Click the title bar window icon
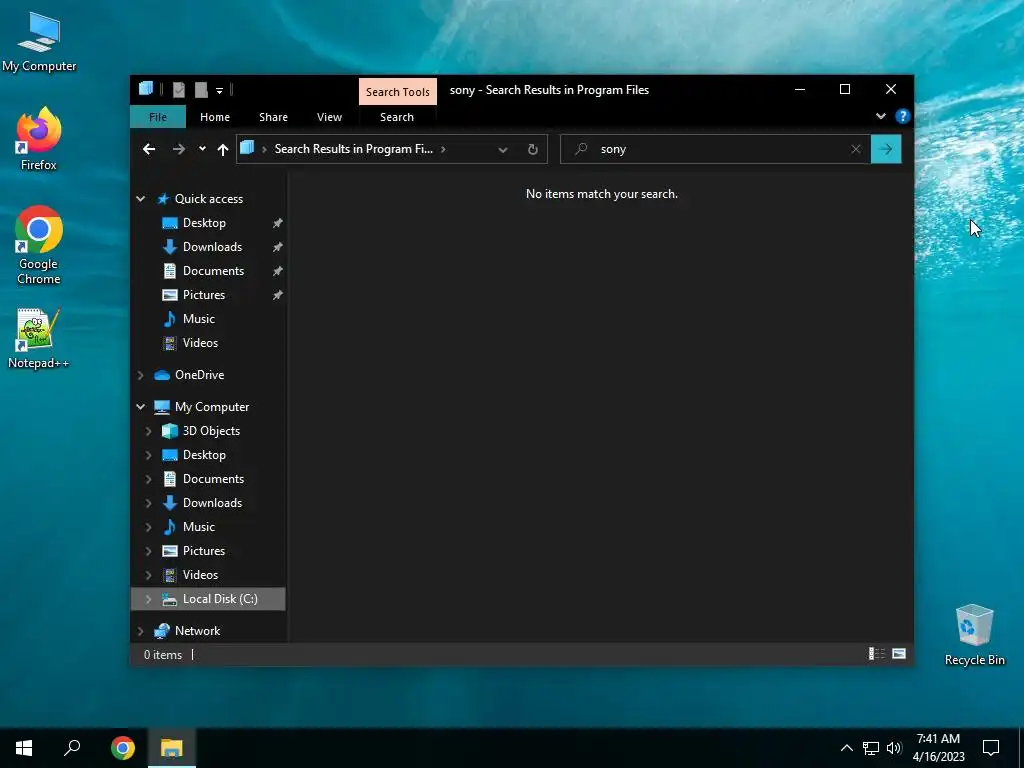 146,89
